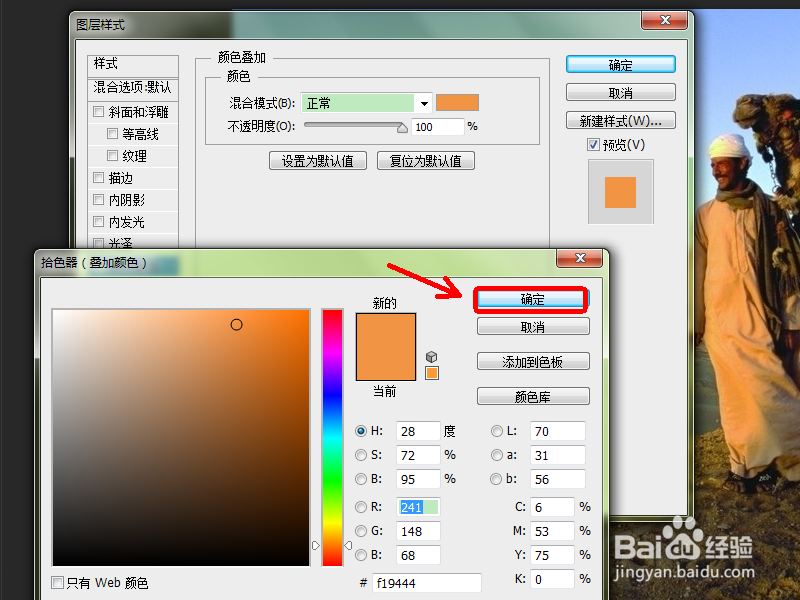Click the out-of-gamut warning cube icon
Viewport: 800px width, 600px height.
(x=431, y=357)
